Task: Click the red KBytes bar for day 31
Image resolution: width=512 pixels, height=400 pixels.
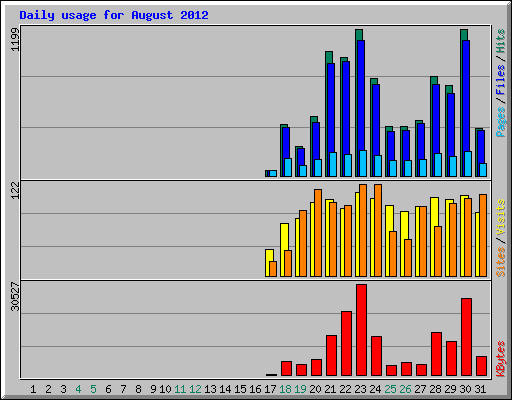Action: click(x=481, y=366)
